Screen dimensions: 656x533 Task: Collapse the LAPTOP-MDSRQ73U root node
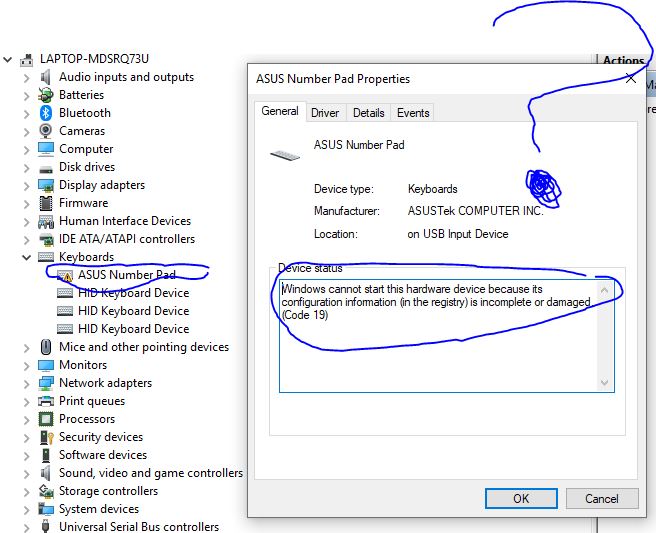coord(8,59)
